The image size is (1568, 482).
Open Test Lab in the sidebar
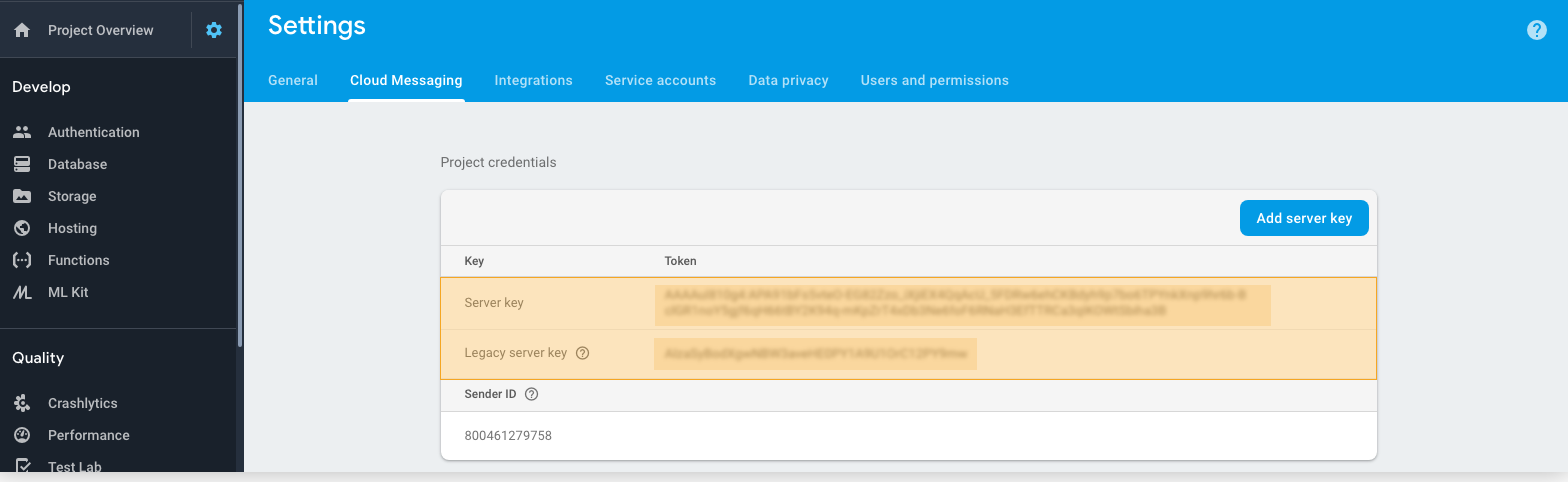coord(74,466)
